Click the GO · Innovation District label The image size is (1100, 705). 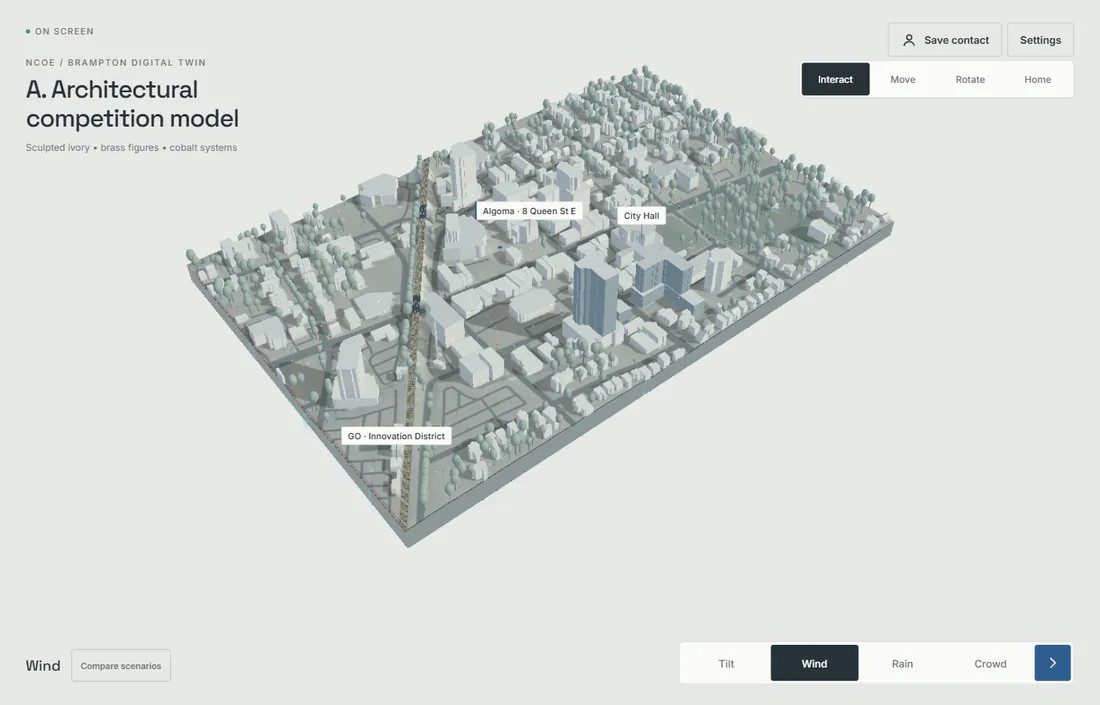396,436
